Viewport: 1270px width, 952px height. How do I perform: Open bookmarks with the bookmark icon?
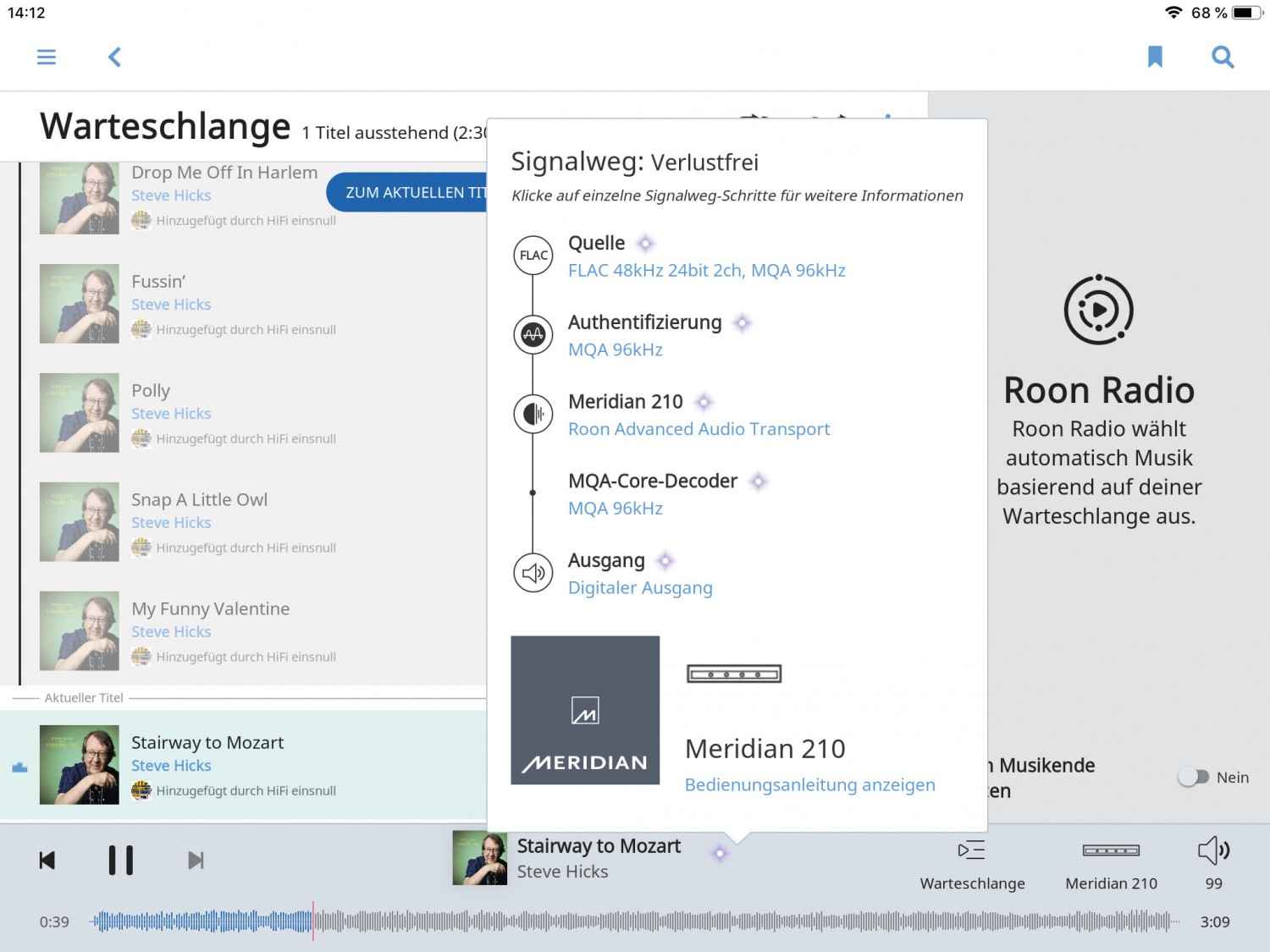pyautogui.click(x=1155, y=57)
